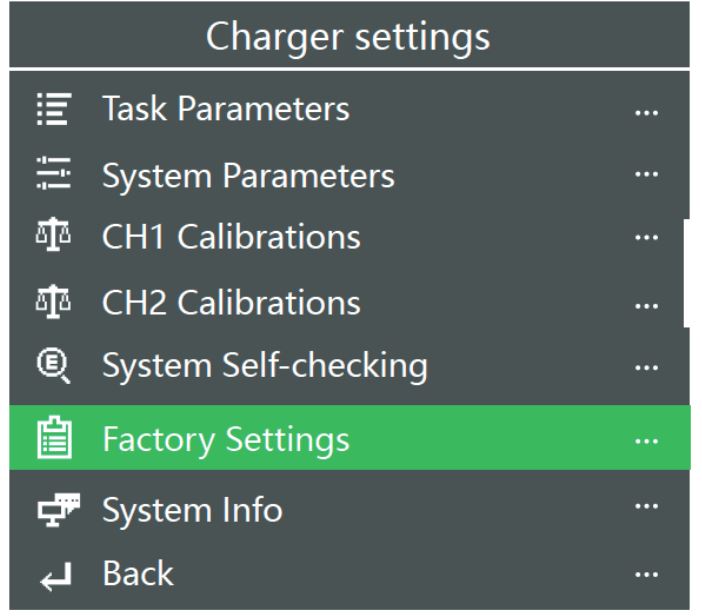Expand the System Self-checking ellipsis
The image size is (702, 616).
click(x=646, y=368)
